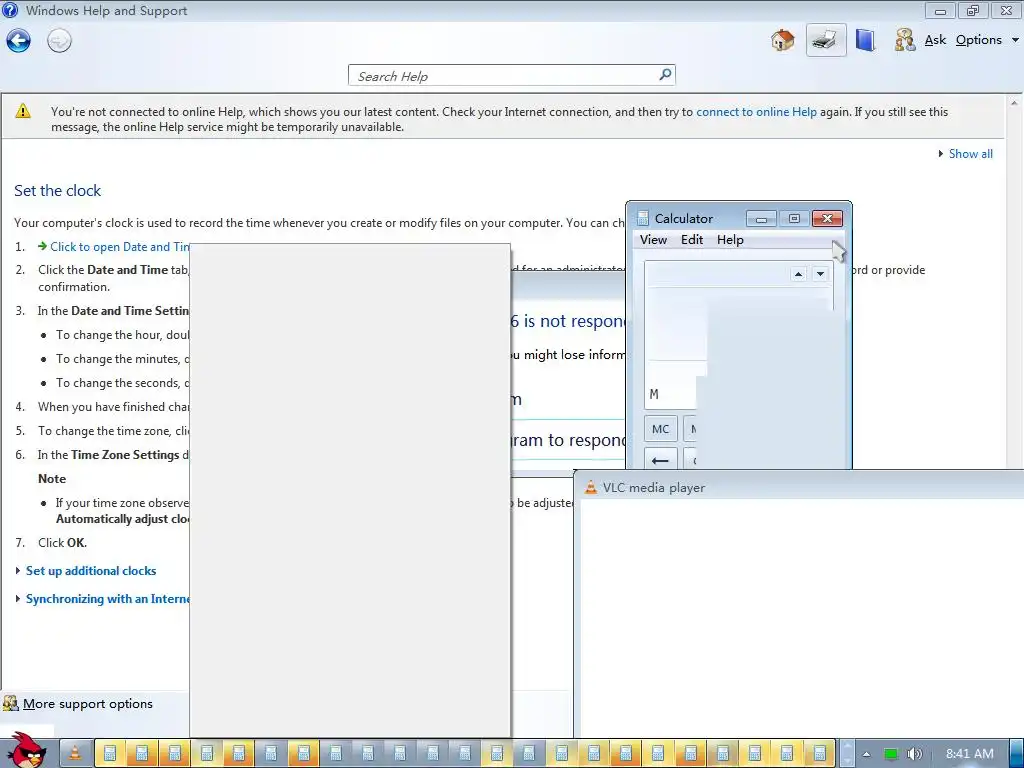The image size is (1024, 768).
Task: Click the green network tray icon
Action: (x=890, y=754)
